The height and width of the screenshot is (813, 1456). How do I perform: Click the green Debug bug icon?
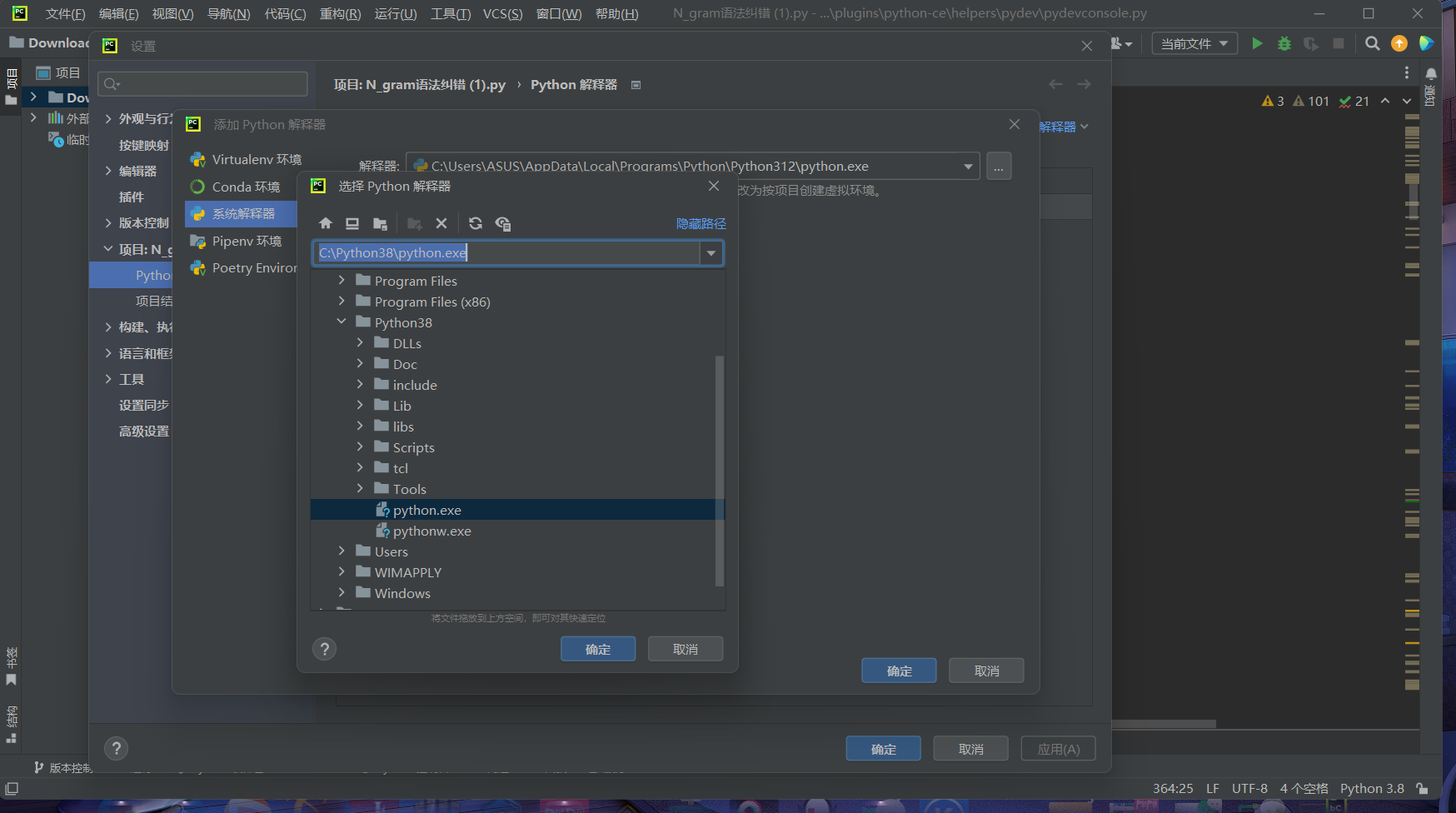[1284, 43]
